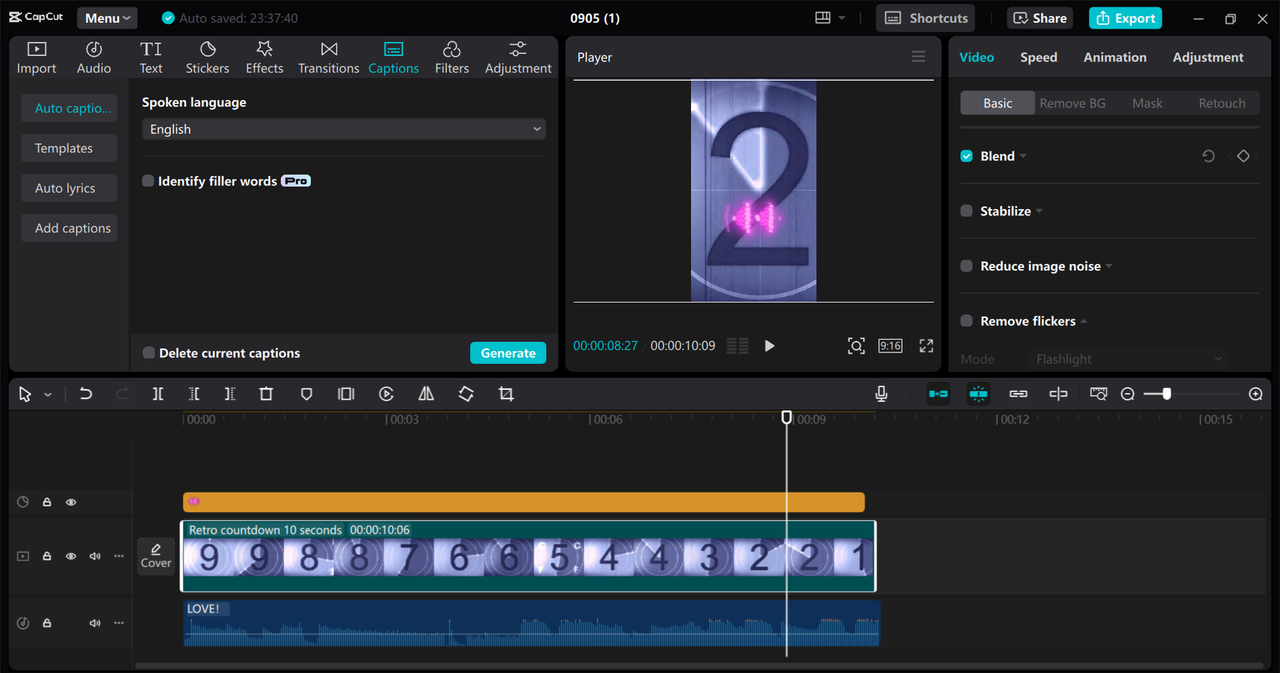This screenshot has height=673, width=1280.
Task: Click the timeline zoom-in magnifier
Action: coord(1256,394)
